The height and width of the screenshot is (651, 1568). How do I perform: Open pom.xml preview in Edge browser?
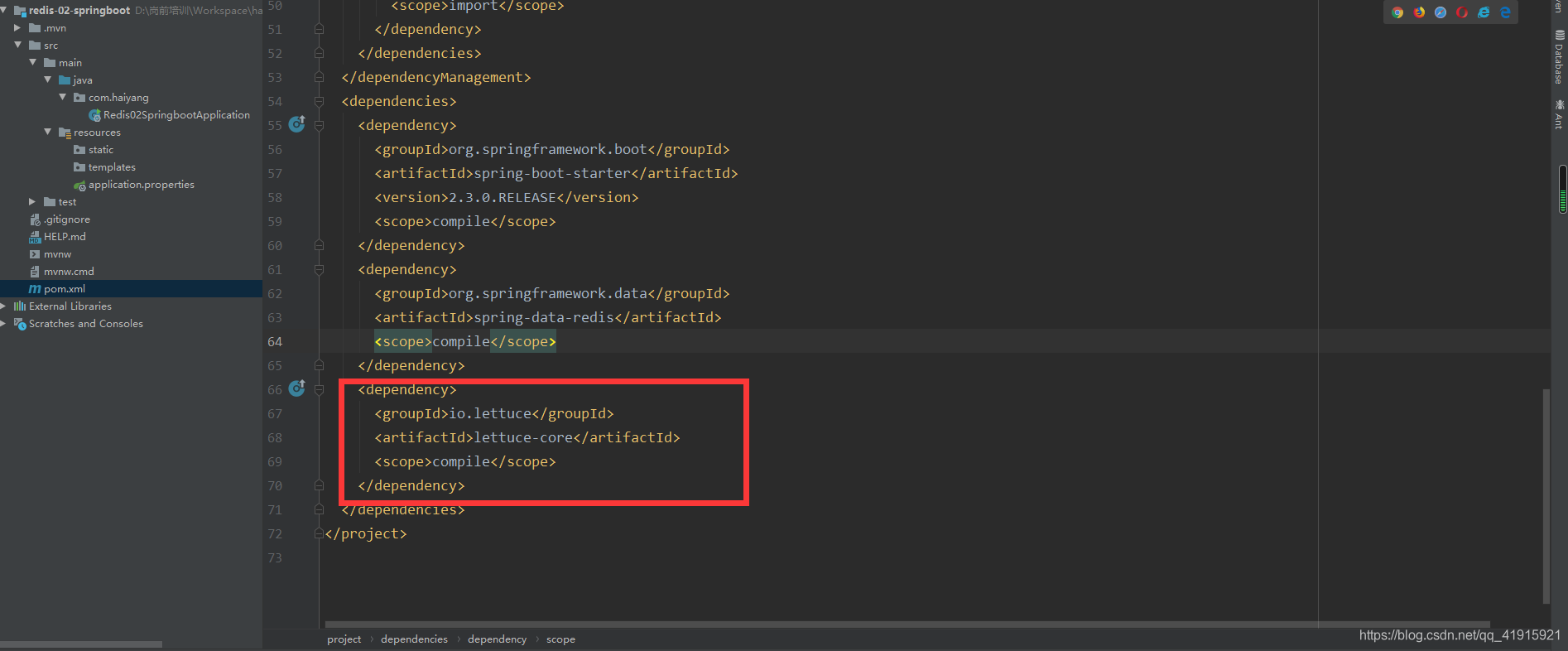pyautogui.click(x=1505, y=12)
